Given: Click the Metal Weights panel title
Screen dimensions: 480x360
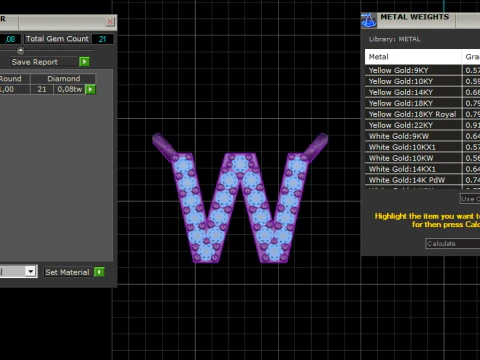Looking at the screenshot, I should (x=415, y=17).
